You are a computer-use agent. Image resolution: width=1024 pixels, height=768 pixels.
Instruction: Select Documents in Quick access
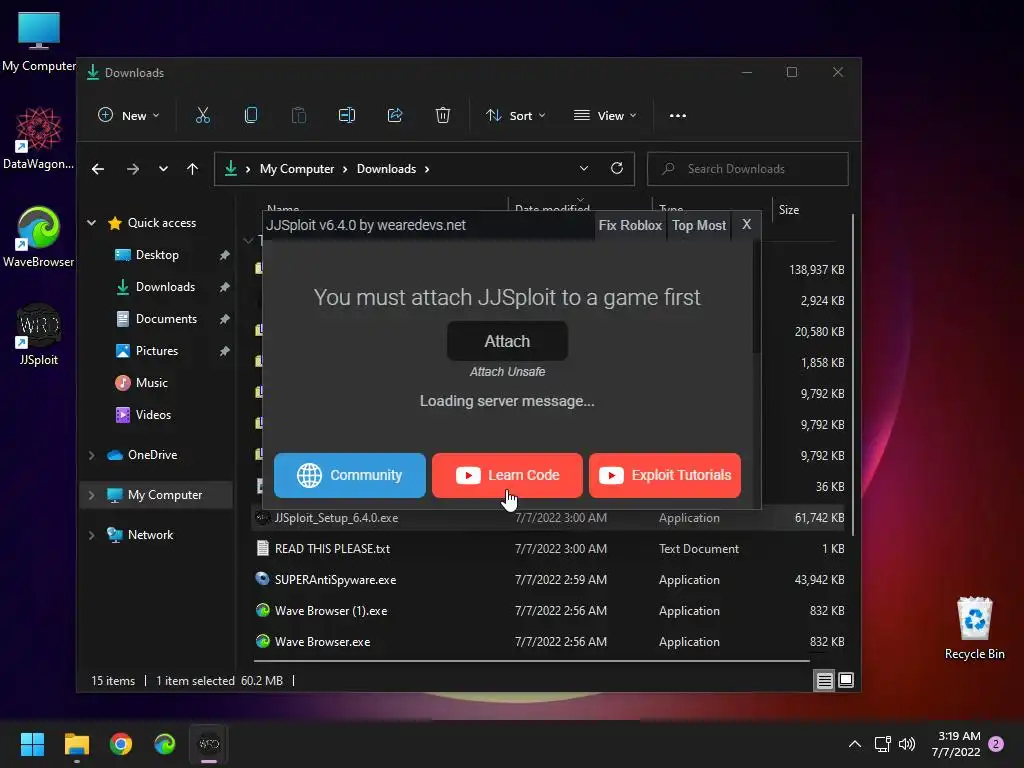click(166, 319)
